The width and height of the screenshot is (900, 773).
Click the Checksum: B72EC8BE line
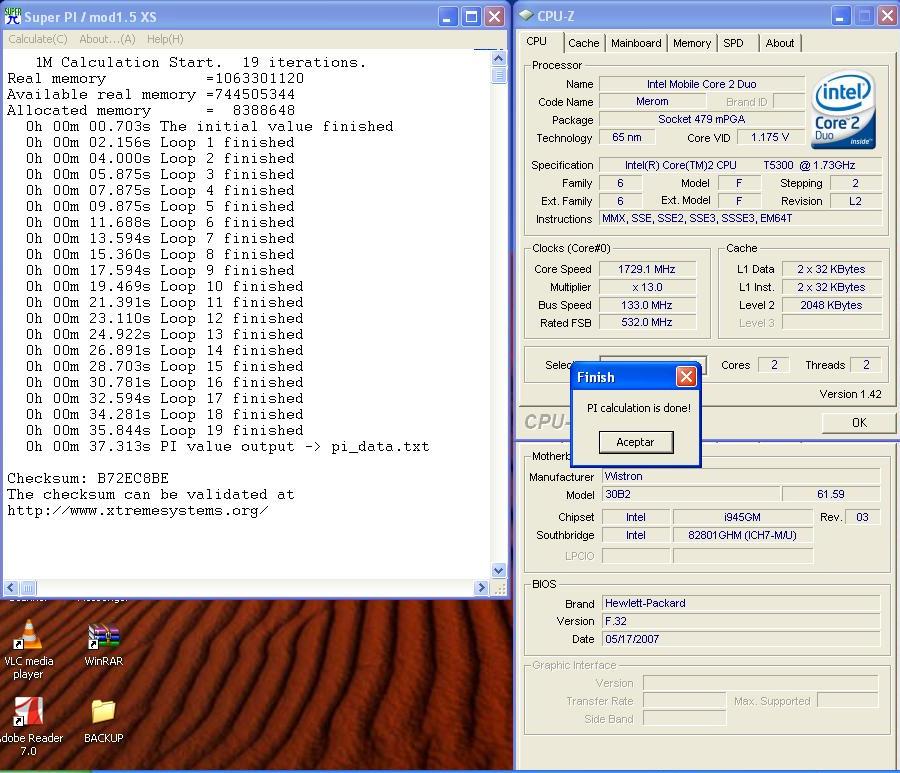(88, 478)
